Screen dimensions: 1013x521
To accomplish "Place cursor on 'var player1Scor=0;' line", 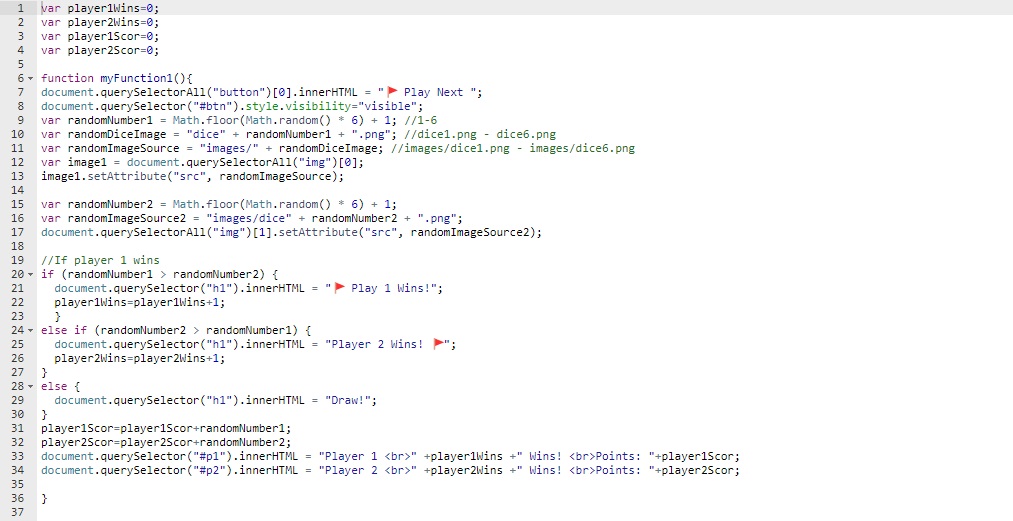I will [x=99, y=36].
